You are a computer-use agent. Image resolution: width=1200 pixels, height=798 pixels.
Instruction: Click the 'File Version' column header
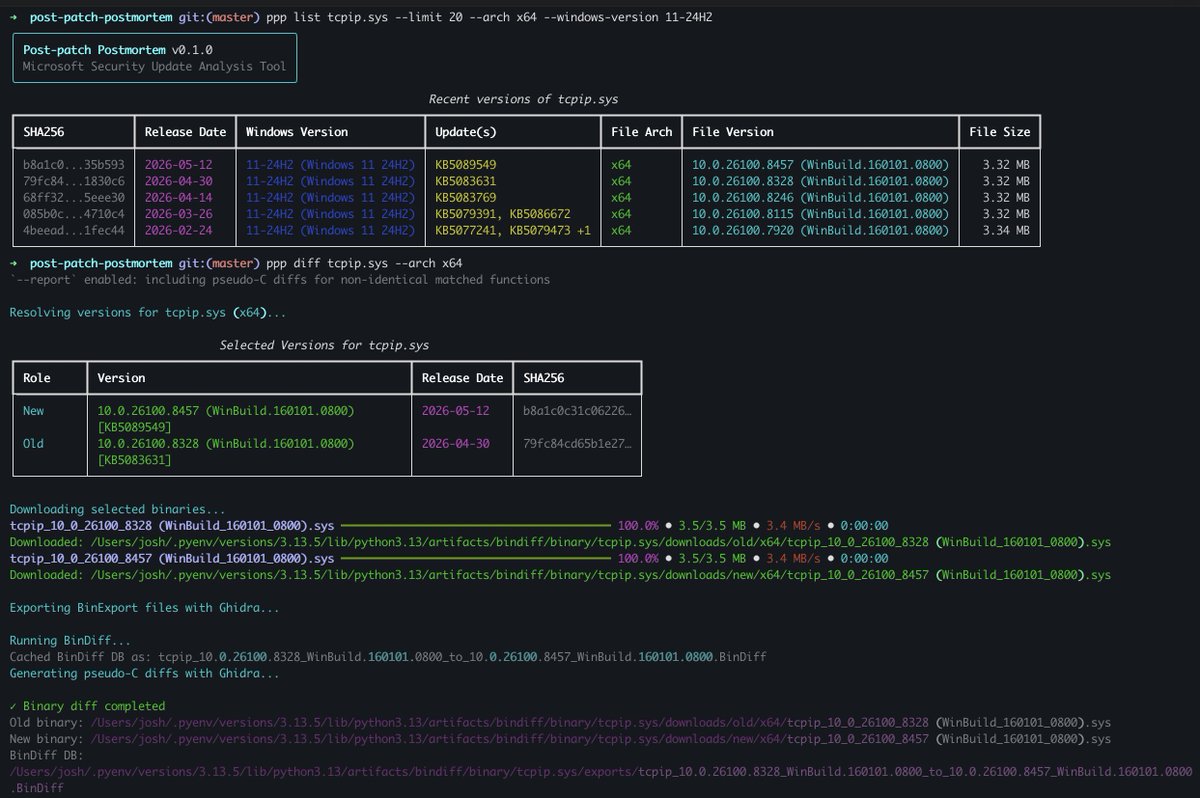pyautogui.click(x=733, y=132)
